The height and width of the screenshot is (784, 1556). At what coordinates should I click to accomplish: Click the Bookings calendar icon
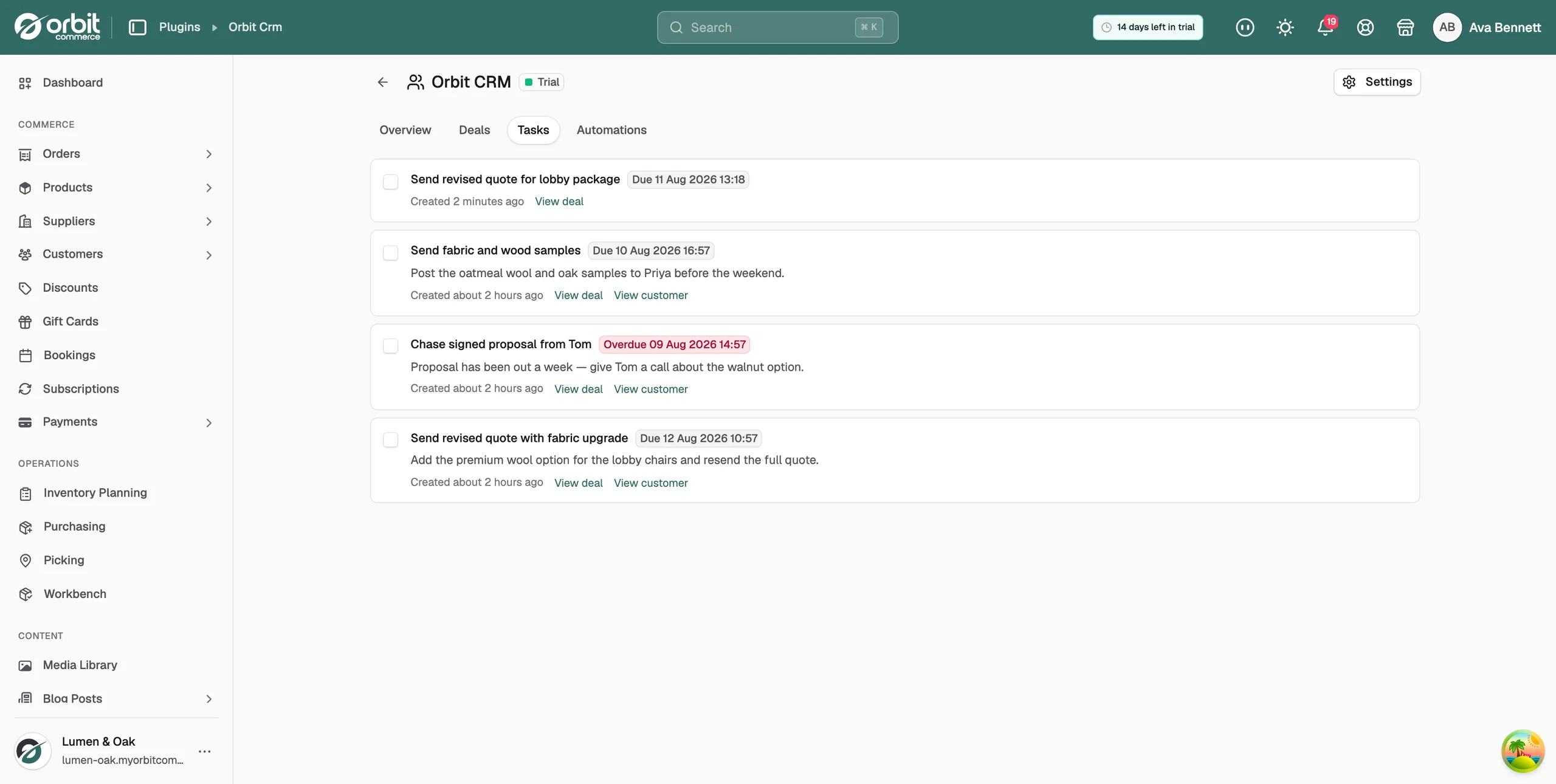(x=25, y=356)
